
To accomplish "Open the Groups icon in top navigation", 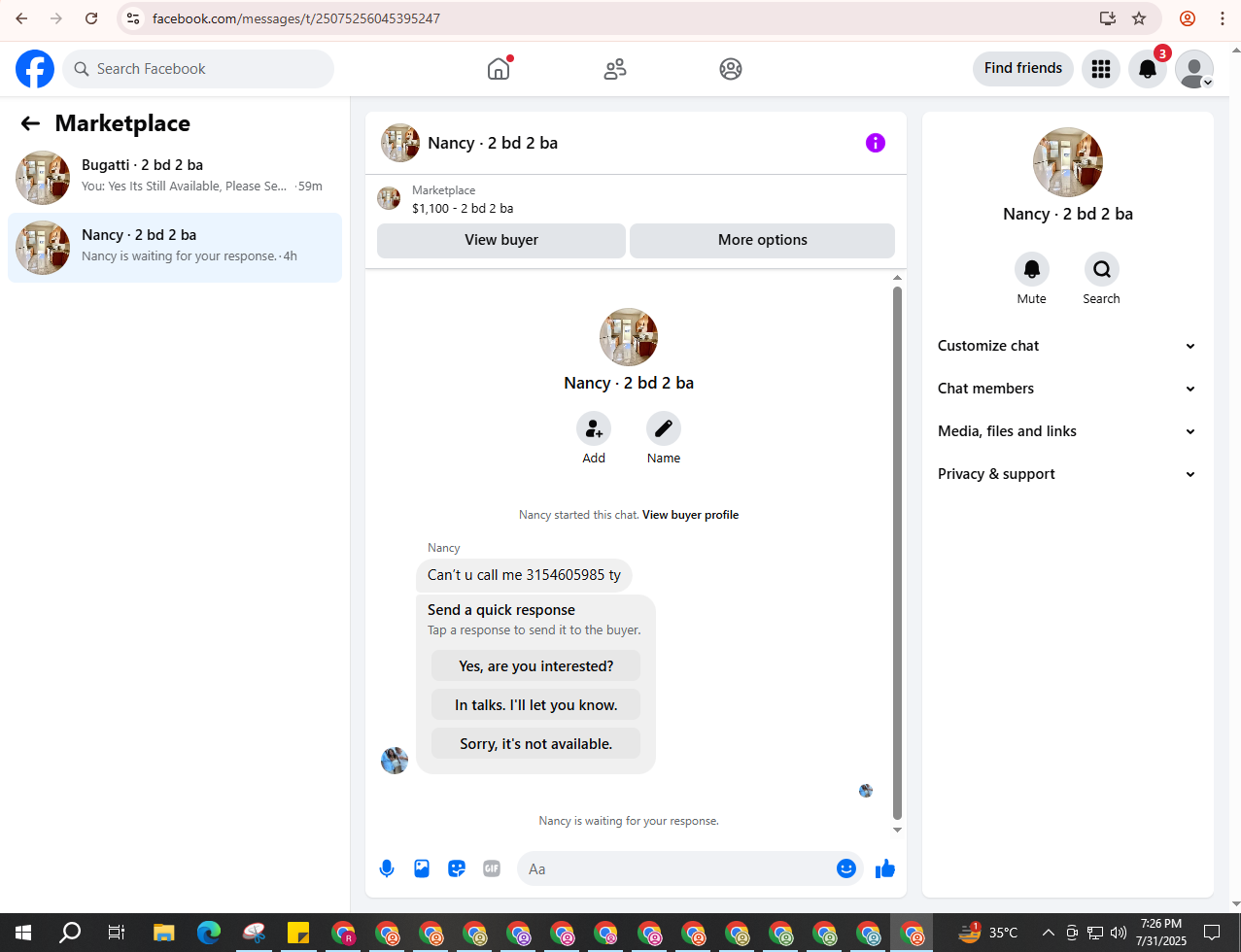I will point(731,69).
